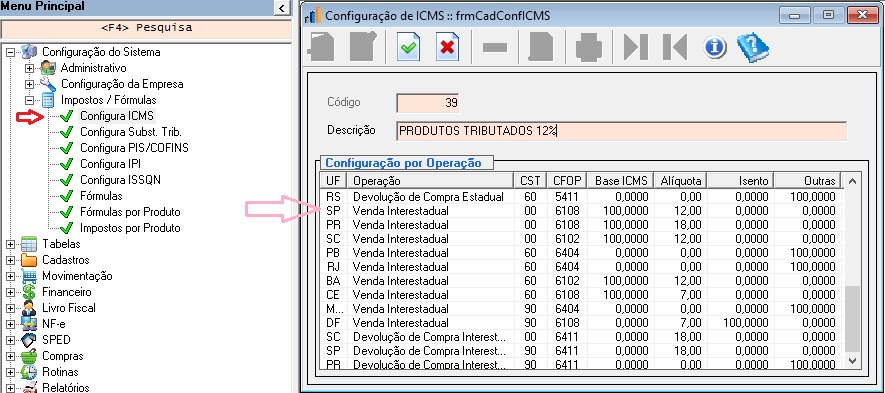Screen dimensions: 885x393
Task: Click the Descrição text field
Action: [621, 130]
